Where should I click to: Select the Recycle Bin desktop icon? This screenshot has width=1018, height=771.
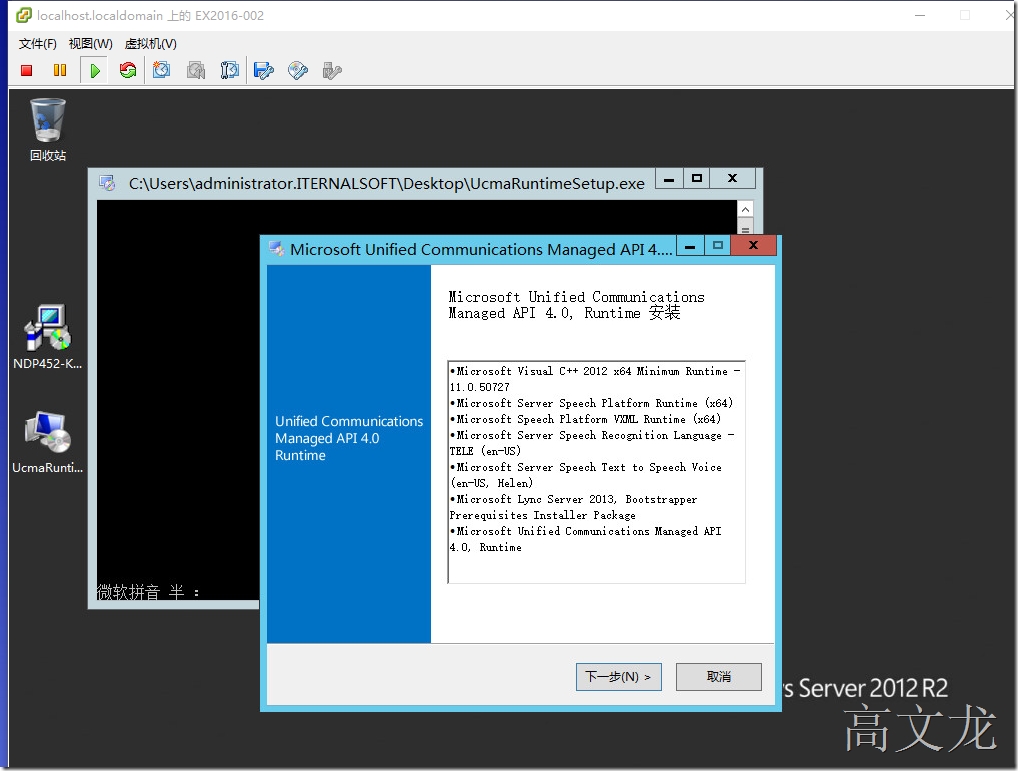pos(47,129)
